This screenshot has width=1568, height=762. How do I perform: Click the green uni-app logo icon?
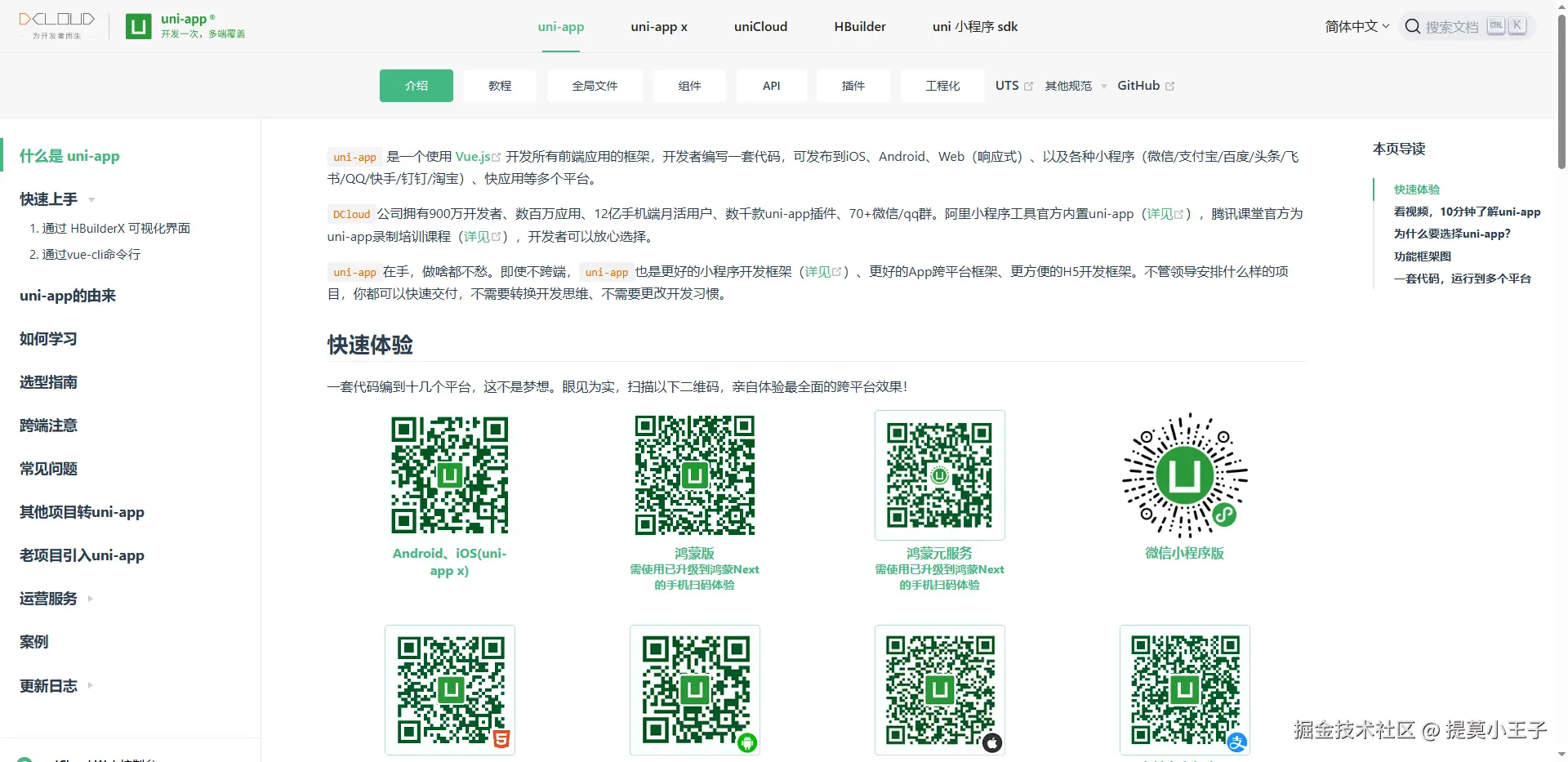click(138, 26)
